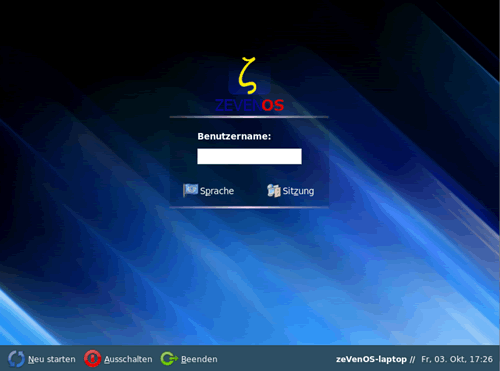Click the blue ZEVEN logo lettering
This screenshot has height=371, width=500.
[238, 105]
